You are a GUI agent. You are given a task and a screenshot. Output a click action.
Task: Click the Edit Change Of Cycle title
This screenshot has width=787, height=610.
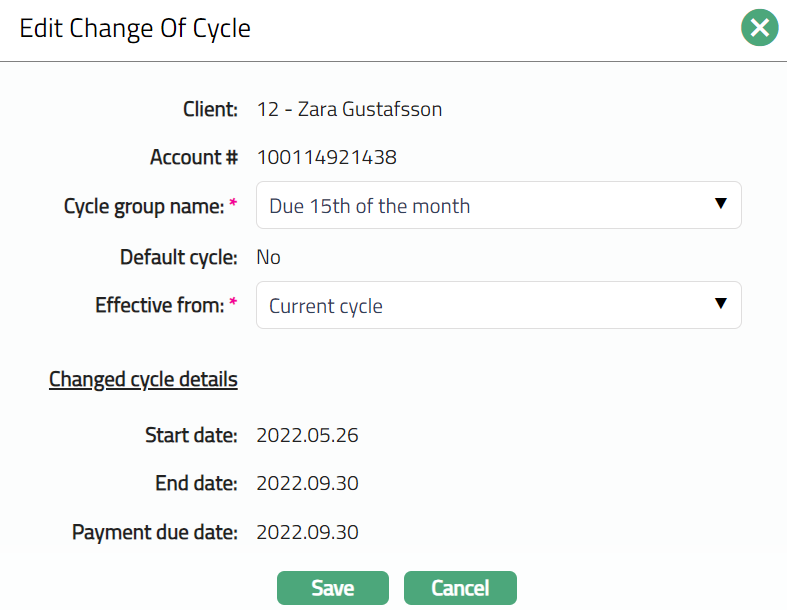point(135,28)
